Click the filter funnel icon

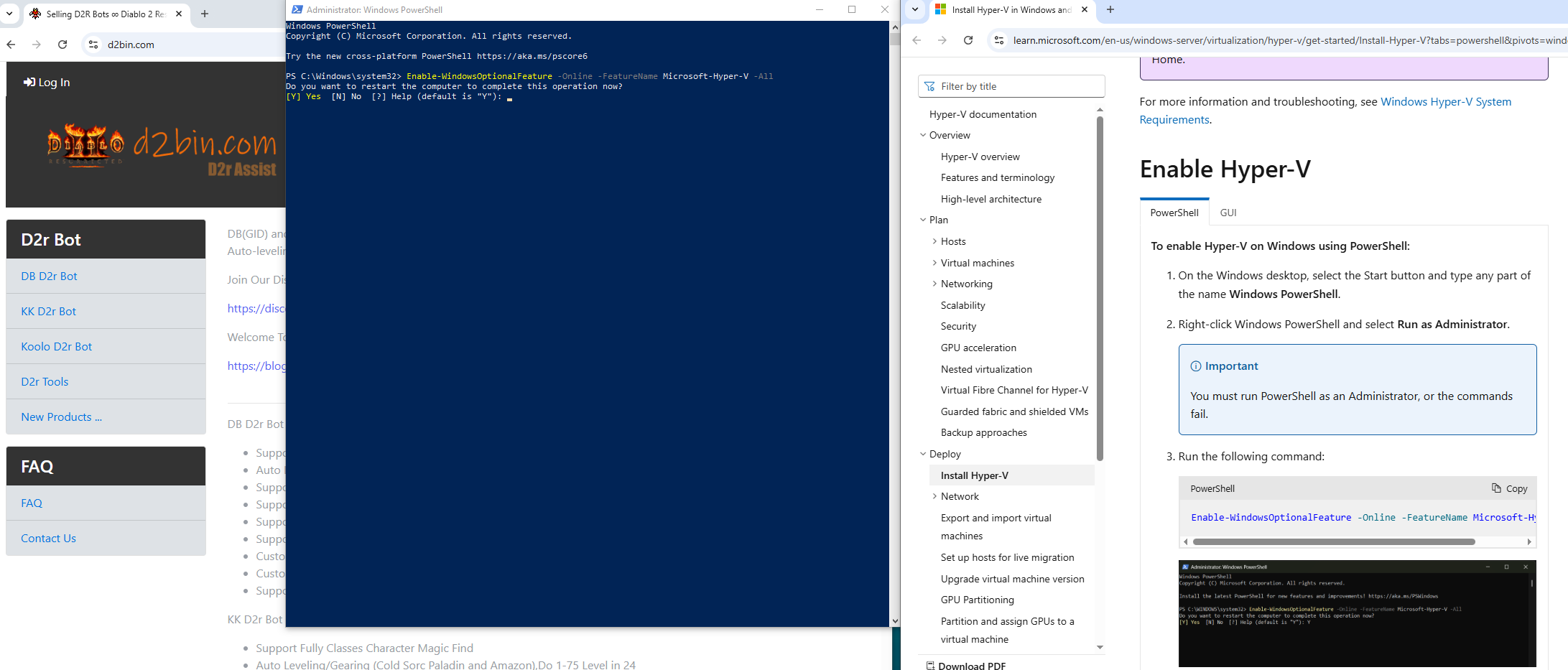[x=929, y=86]
